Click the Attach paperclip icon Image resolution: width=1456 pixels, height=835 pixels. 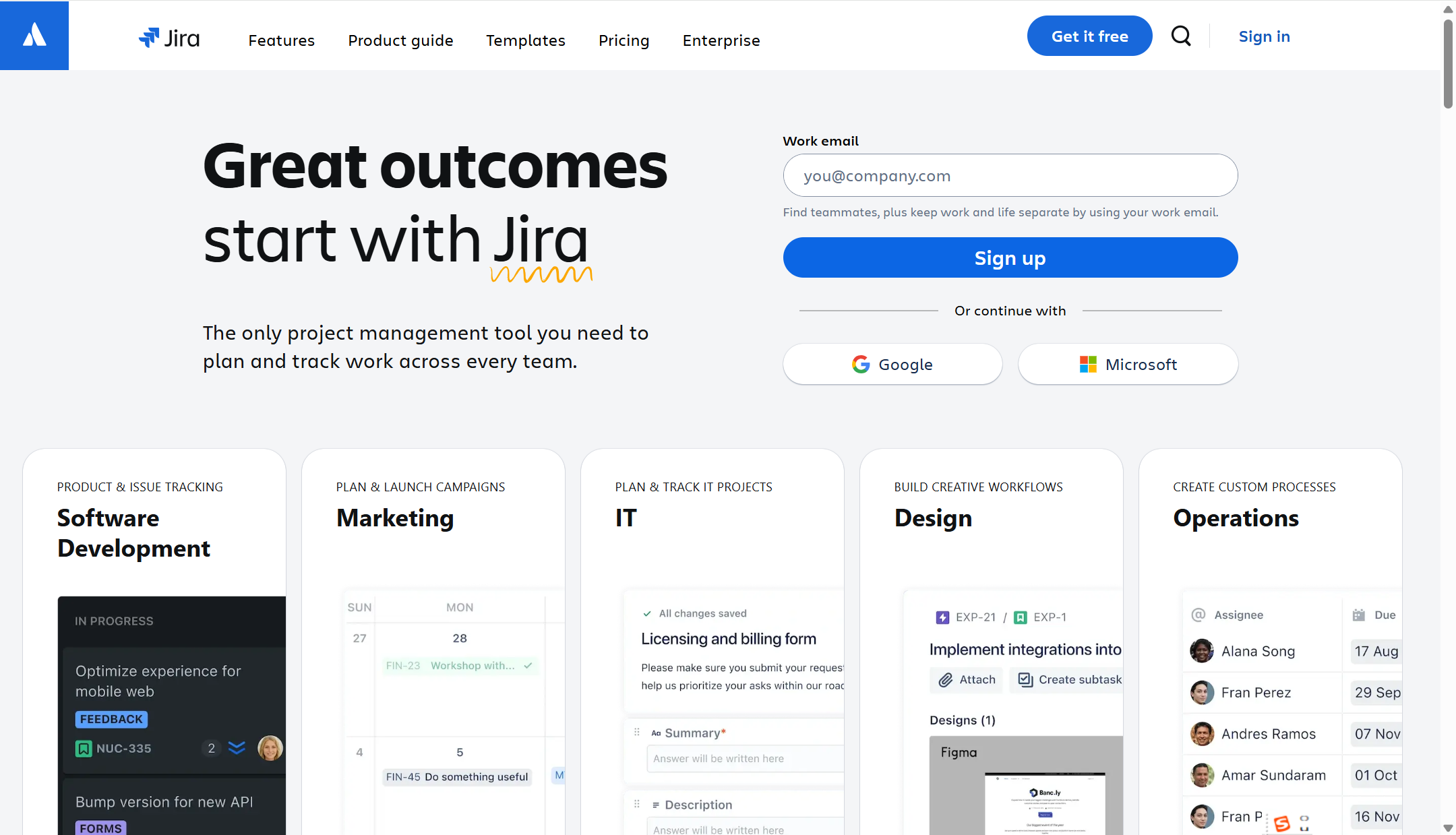946,680
